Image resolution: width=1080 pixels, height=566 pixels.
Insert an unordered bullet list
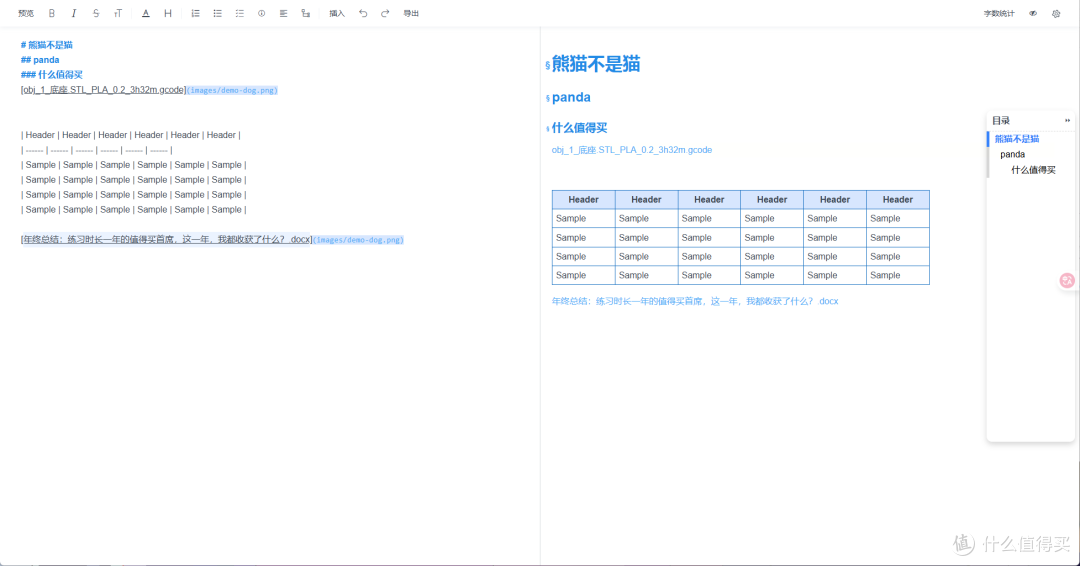[x=218, y=13]
